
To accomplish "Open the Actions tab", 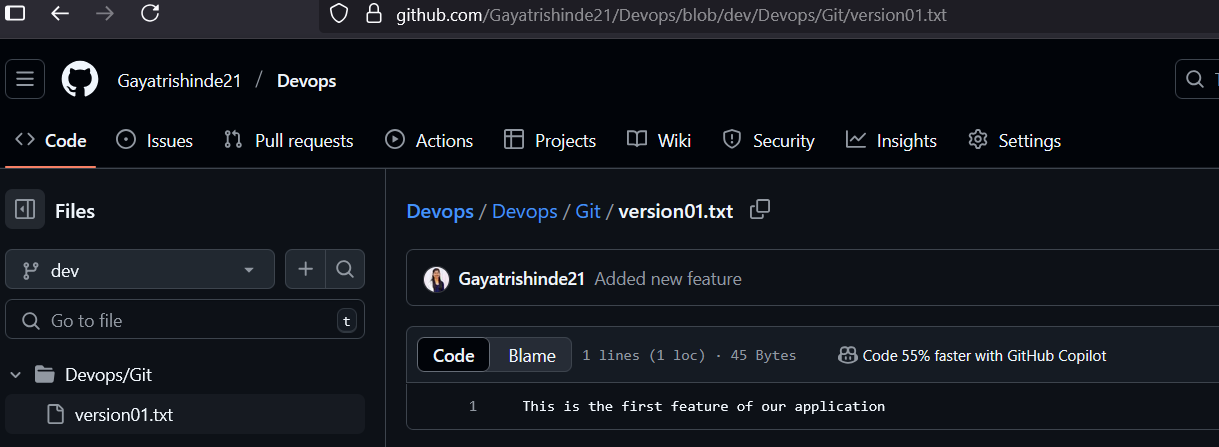I will pos(429,140).
